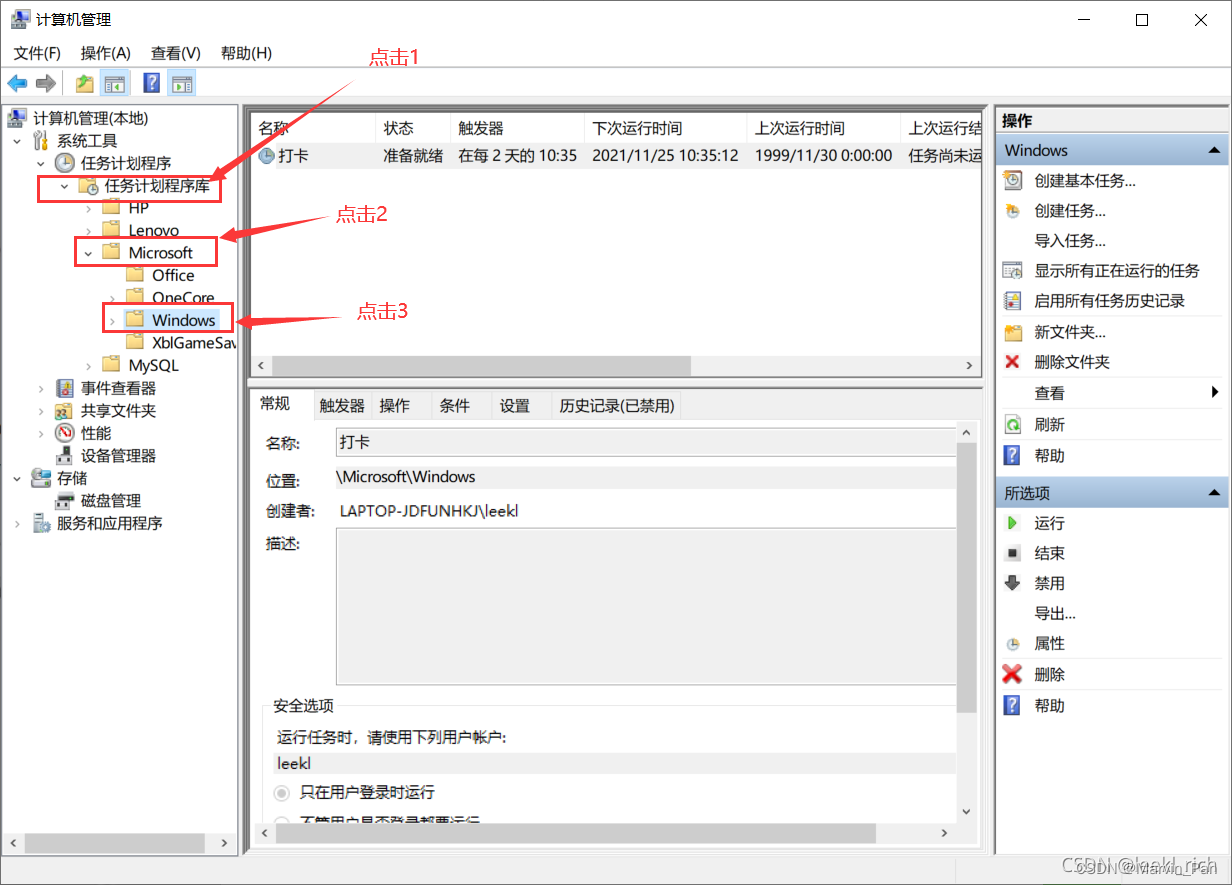Click the 创建基本任务 icon in the actions pane
Screen dimensions: 1232x885
[1013, 180]
